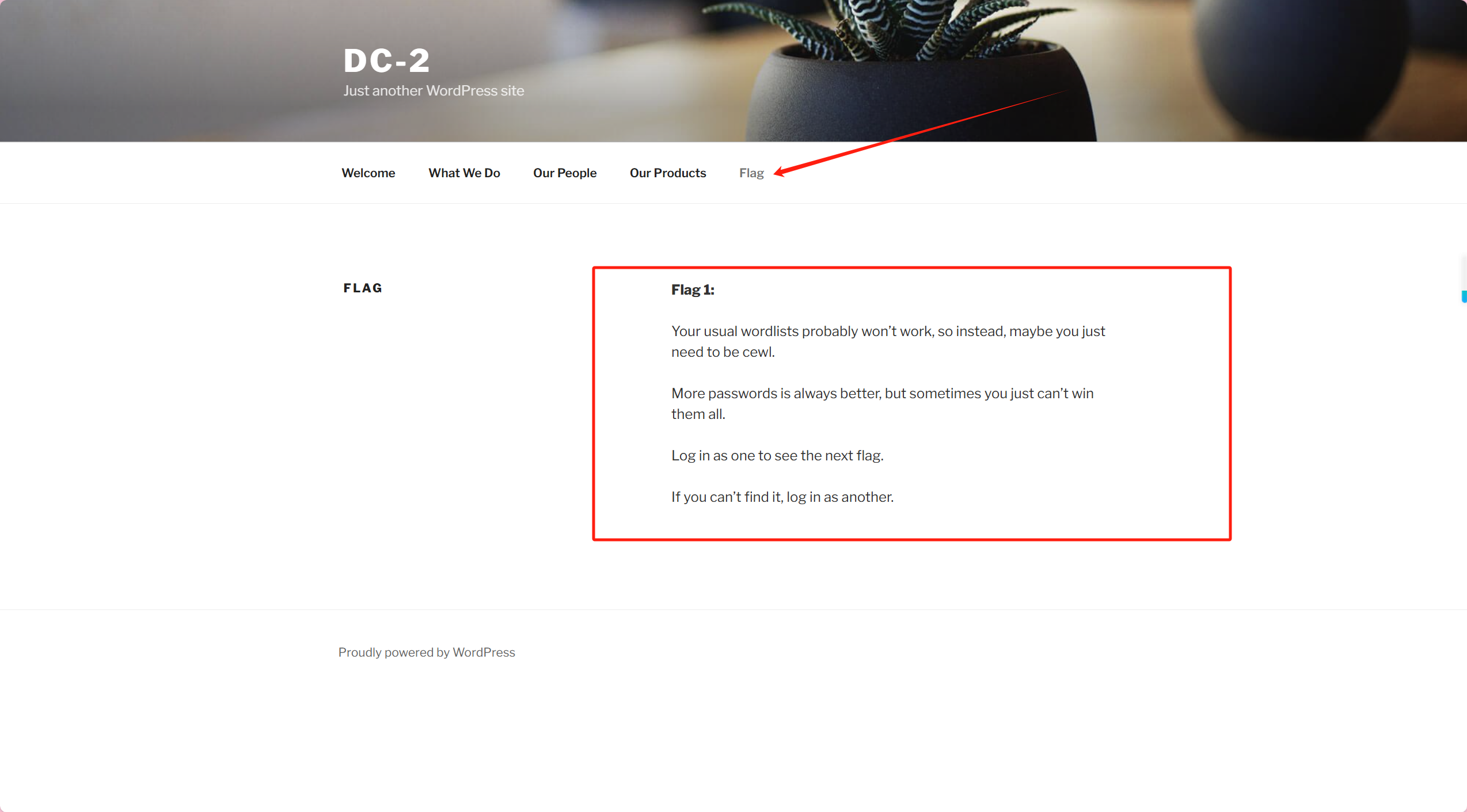Select Our Products in the navigation
Image resolution: width=1467 pixels, height=812 pixels.
point(668,173)
